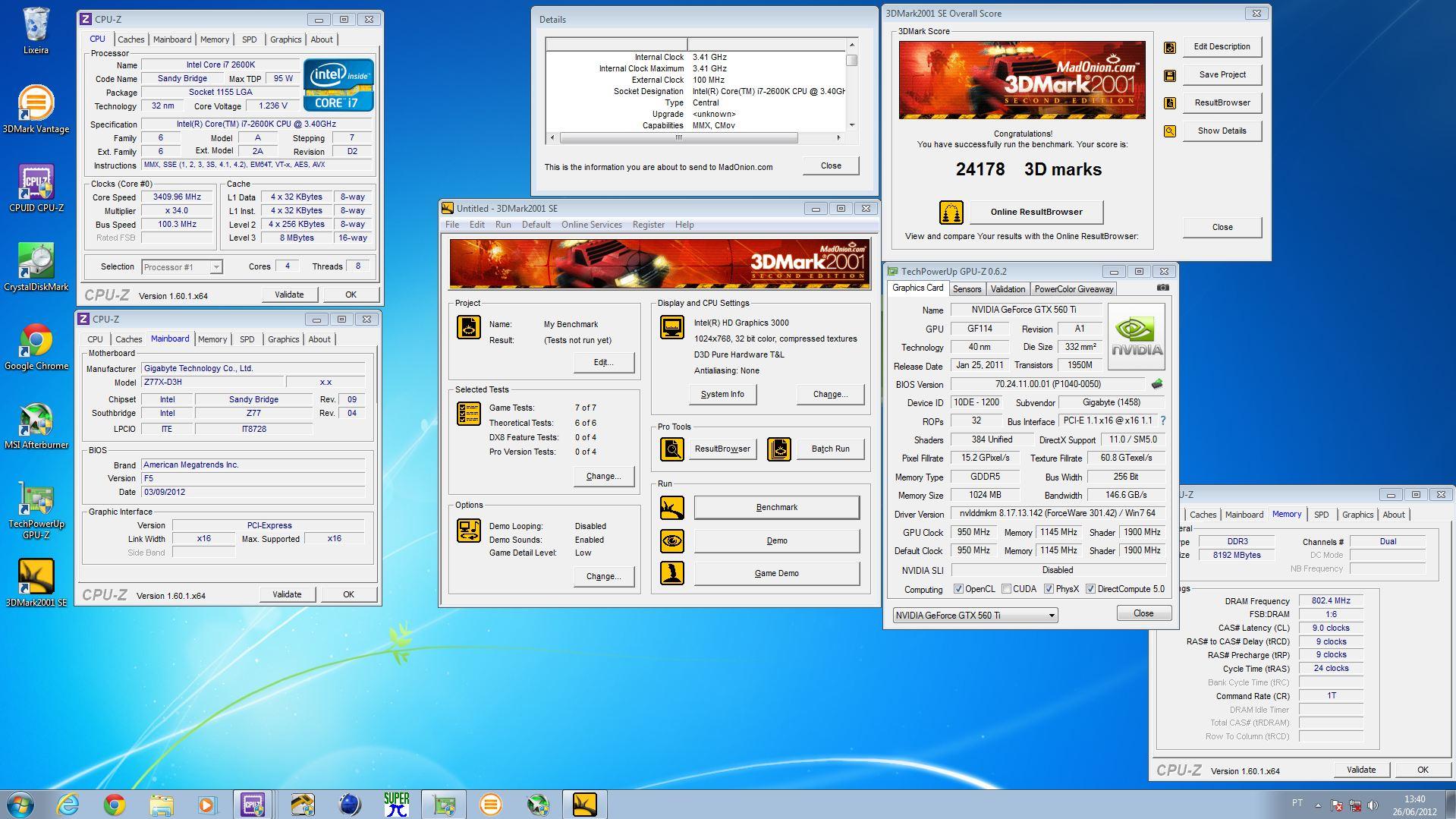This screenshot has width=1456, height=819.
Task: Close the Details dialog with Close button
Action: pos(830,166)
